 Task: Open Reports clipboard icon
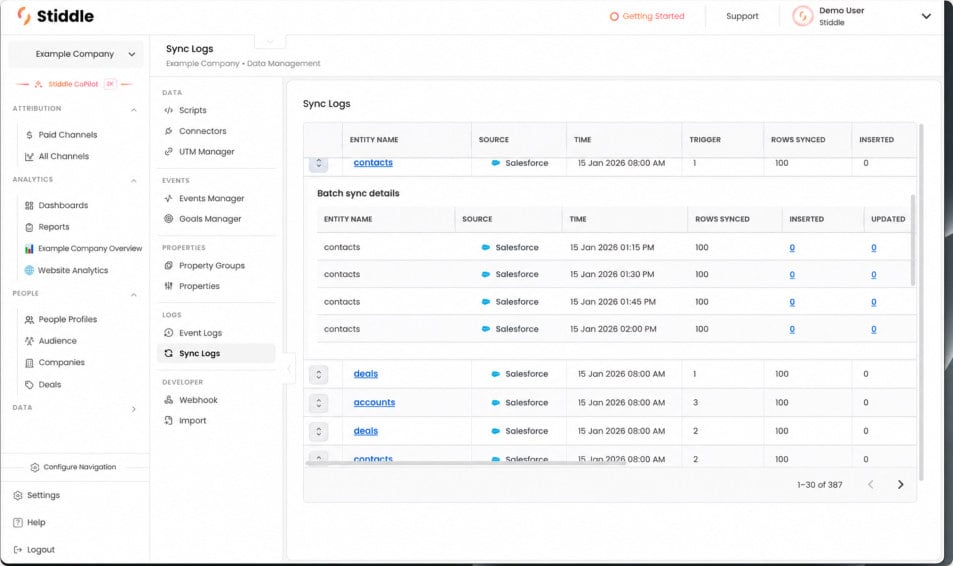(x=29, y=227)
